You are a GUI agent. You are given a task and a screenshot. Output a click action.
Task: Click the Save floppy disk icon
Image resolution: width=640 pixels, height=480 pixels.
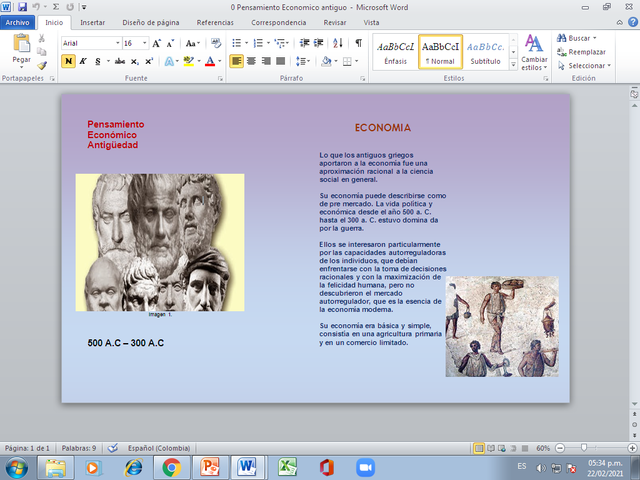(22, 7)
